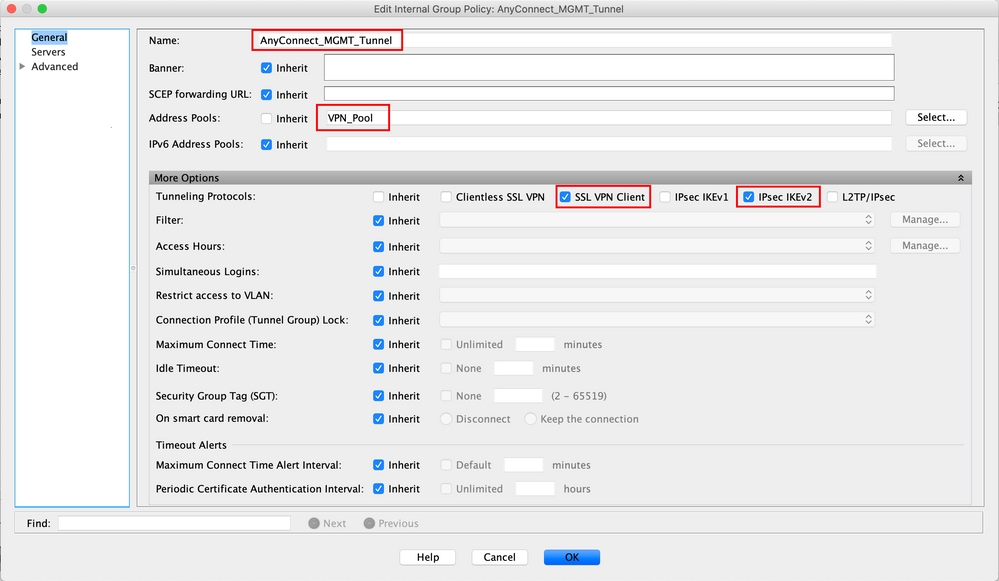Click Manage button for Filter
This screenshot has width=999, height=581.
point(925,220)
